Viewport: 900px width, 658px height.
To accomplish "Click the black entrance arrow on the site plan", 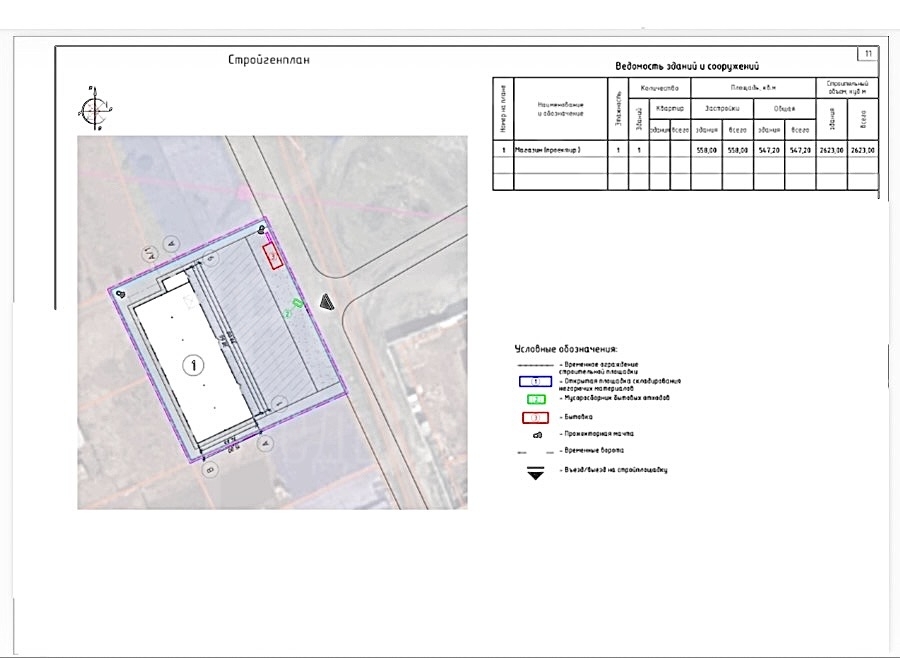I will point(327,302).
